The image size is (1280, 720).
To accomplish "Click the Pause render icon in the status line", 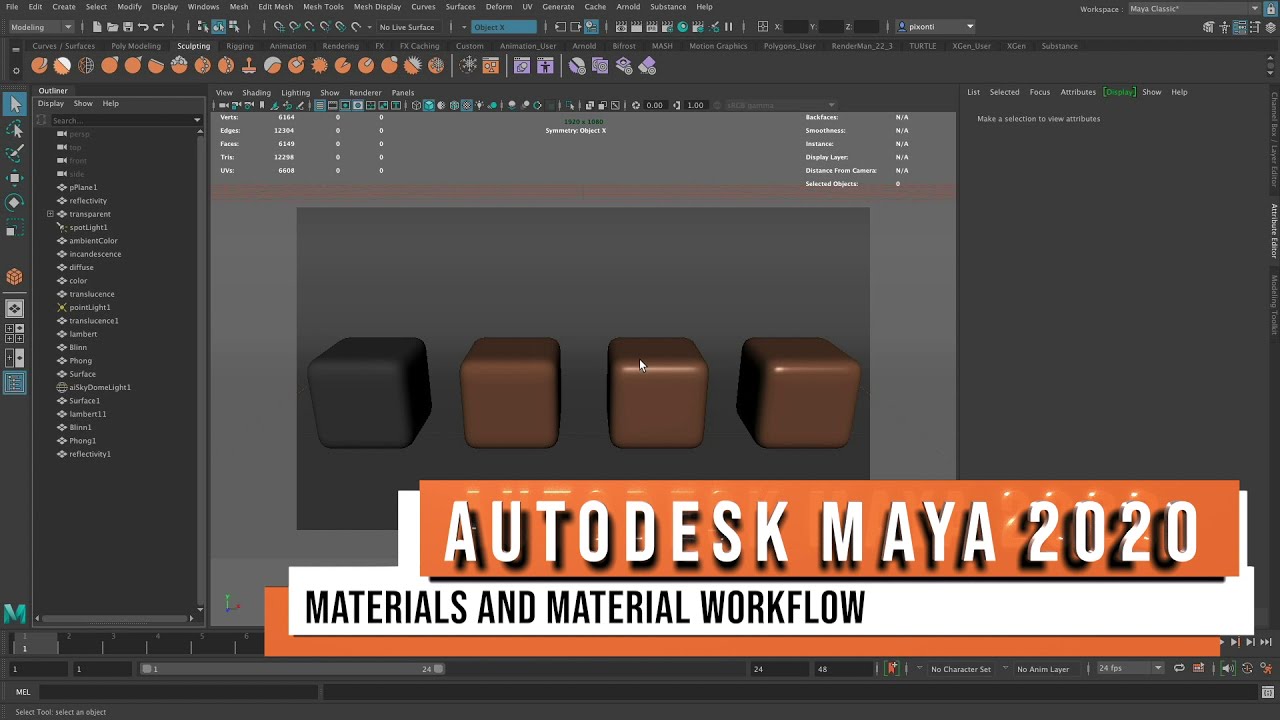I will [729, 27].
